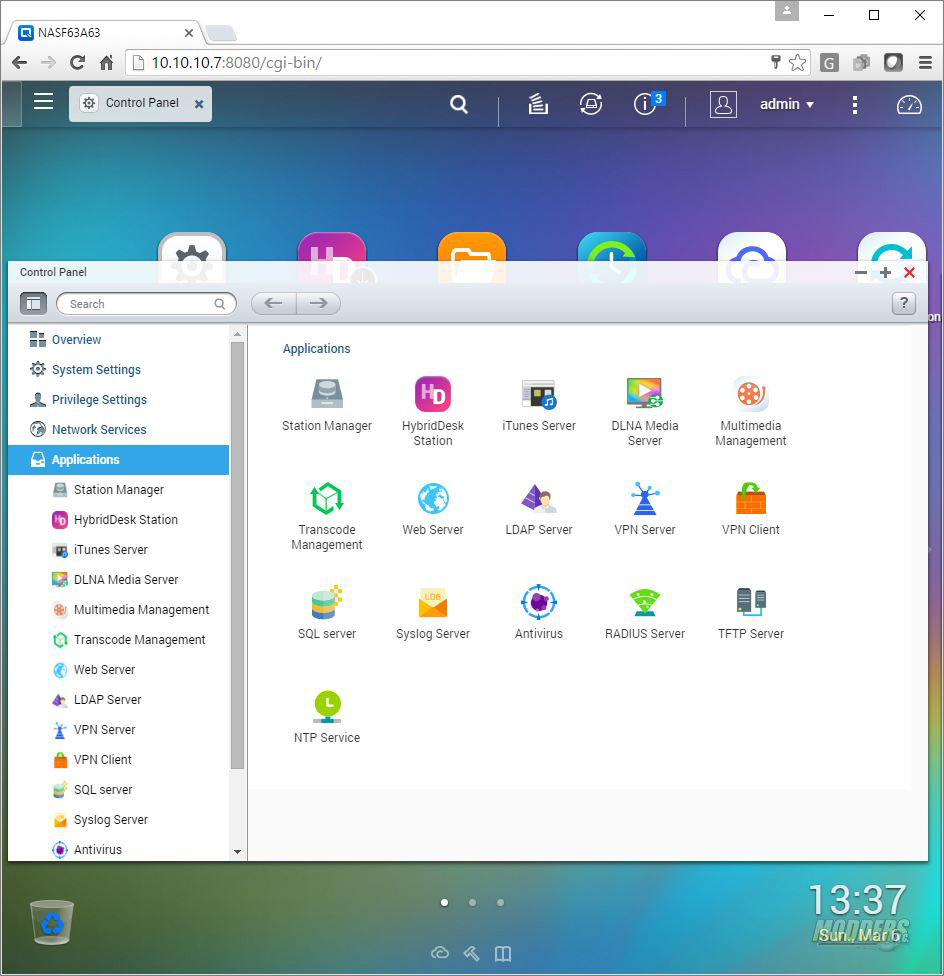Select Transcode Management in sidebar tree

118,639
